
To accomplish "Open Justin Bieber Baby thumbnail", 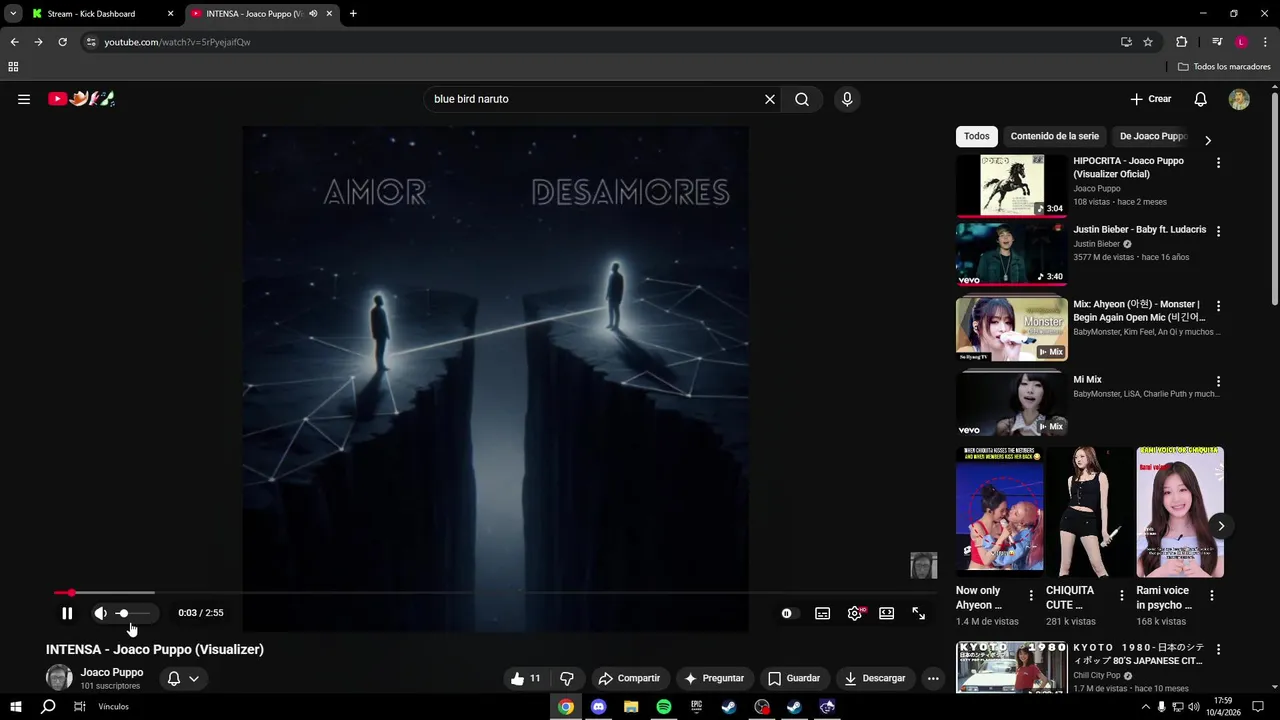I will tap(1011, 254).
